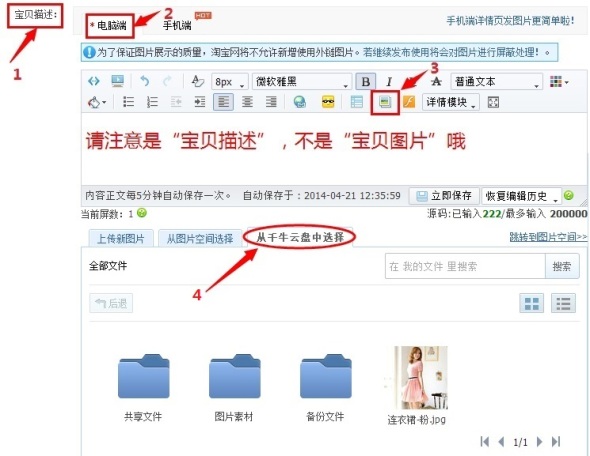
Task: Click the insert table icon
Action: pos(356,102)
